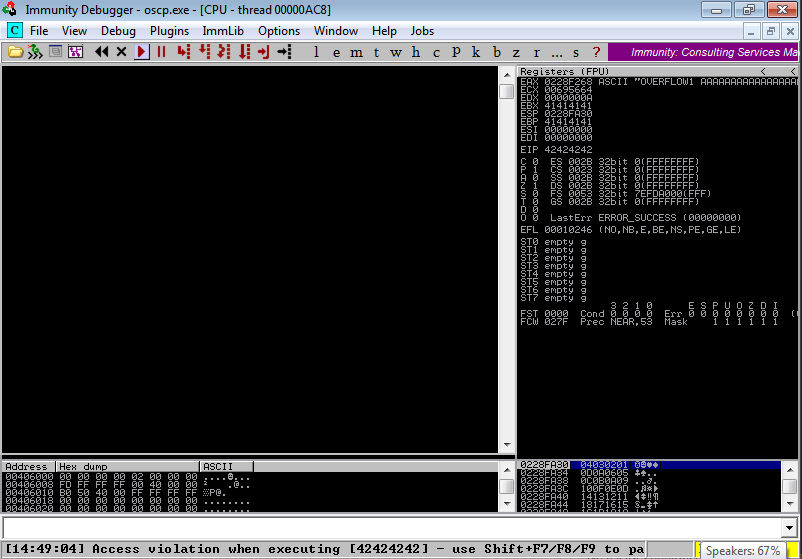Screen dimensions: 802x559
Task: Click the Registers (FPU) pane header
Action: (x=658, y=71)
